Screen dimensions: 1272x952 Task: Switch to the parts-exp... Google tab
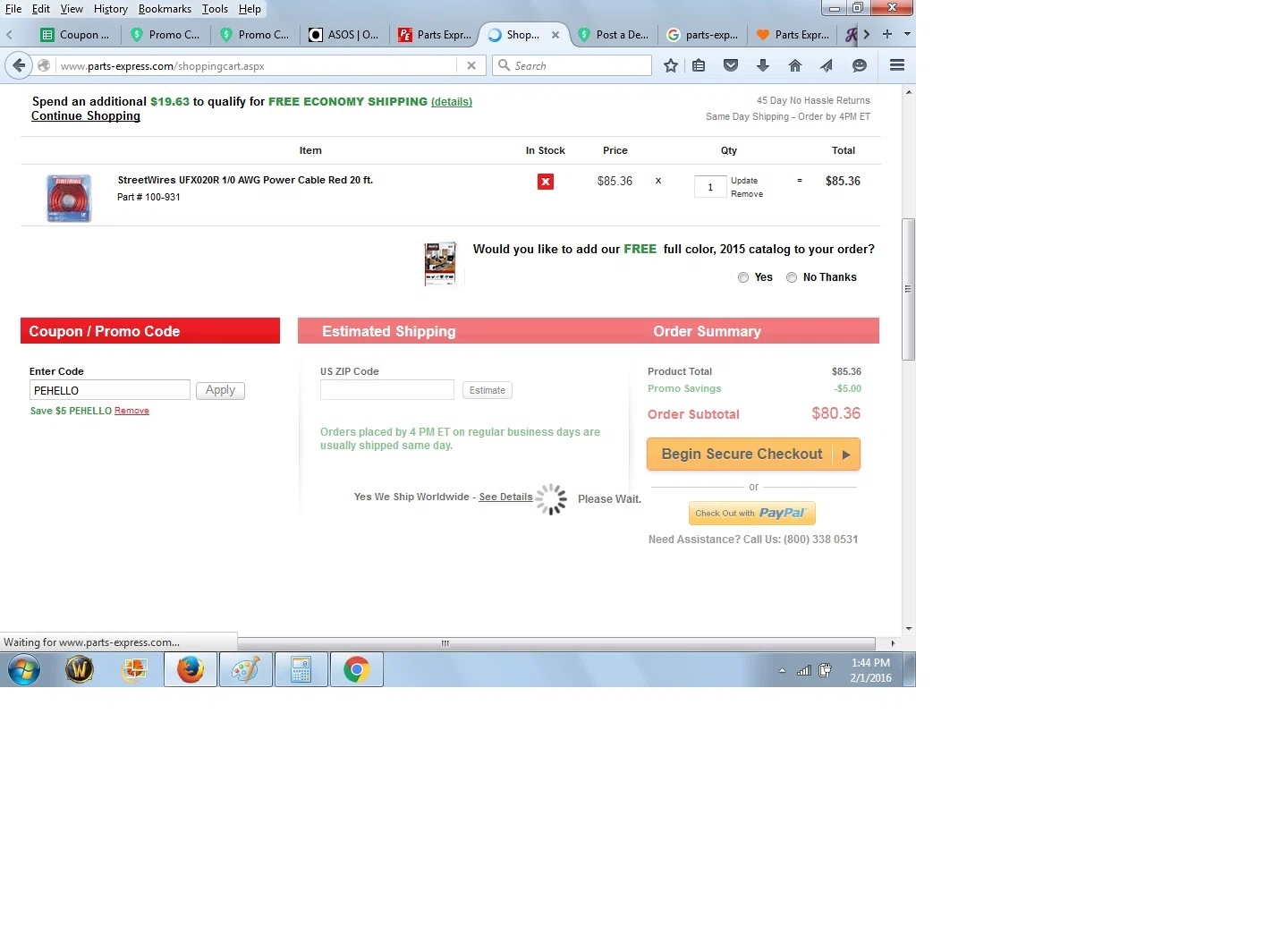pyautogui.click(x=703, y=35)
